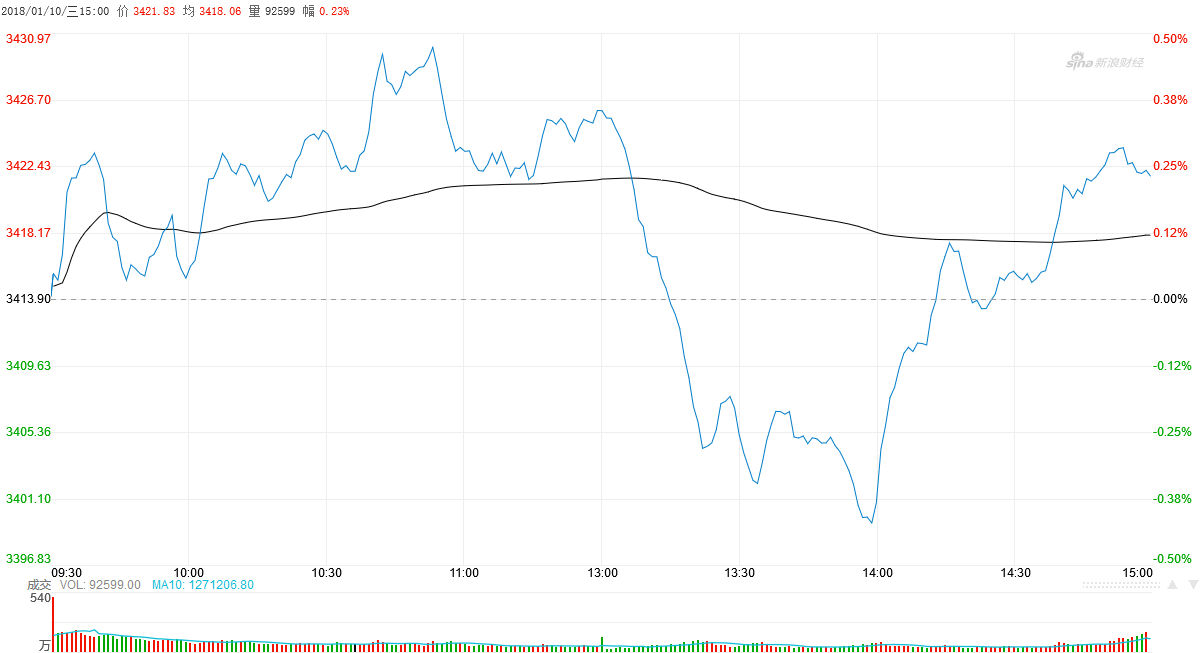The image size is (1204, 653).
Task: Click the date 2018/01/10 header text
Action: coord(32,11)
